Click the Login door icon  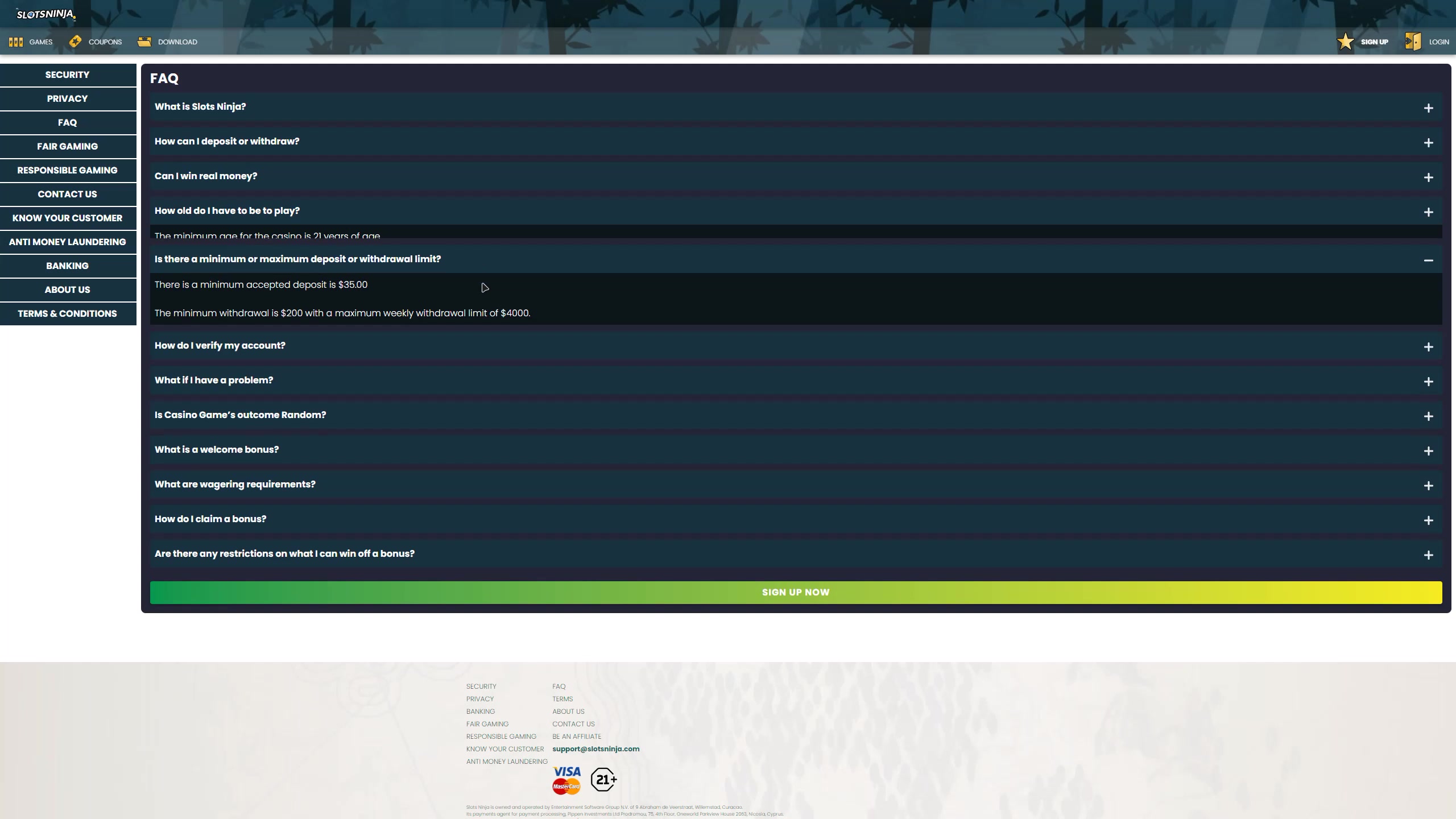coord(1413,42)
